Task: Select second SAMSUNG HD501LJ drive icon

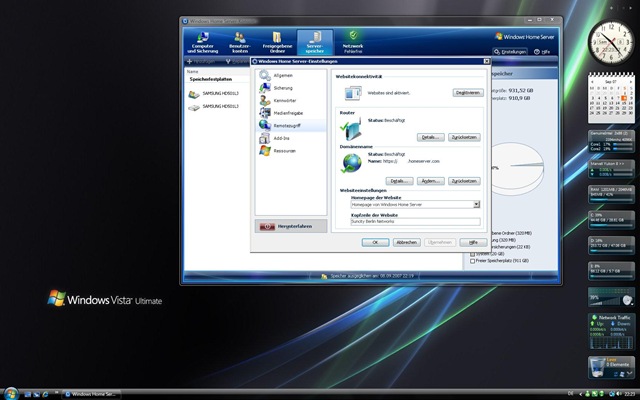Action: tap(194, 107)
